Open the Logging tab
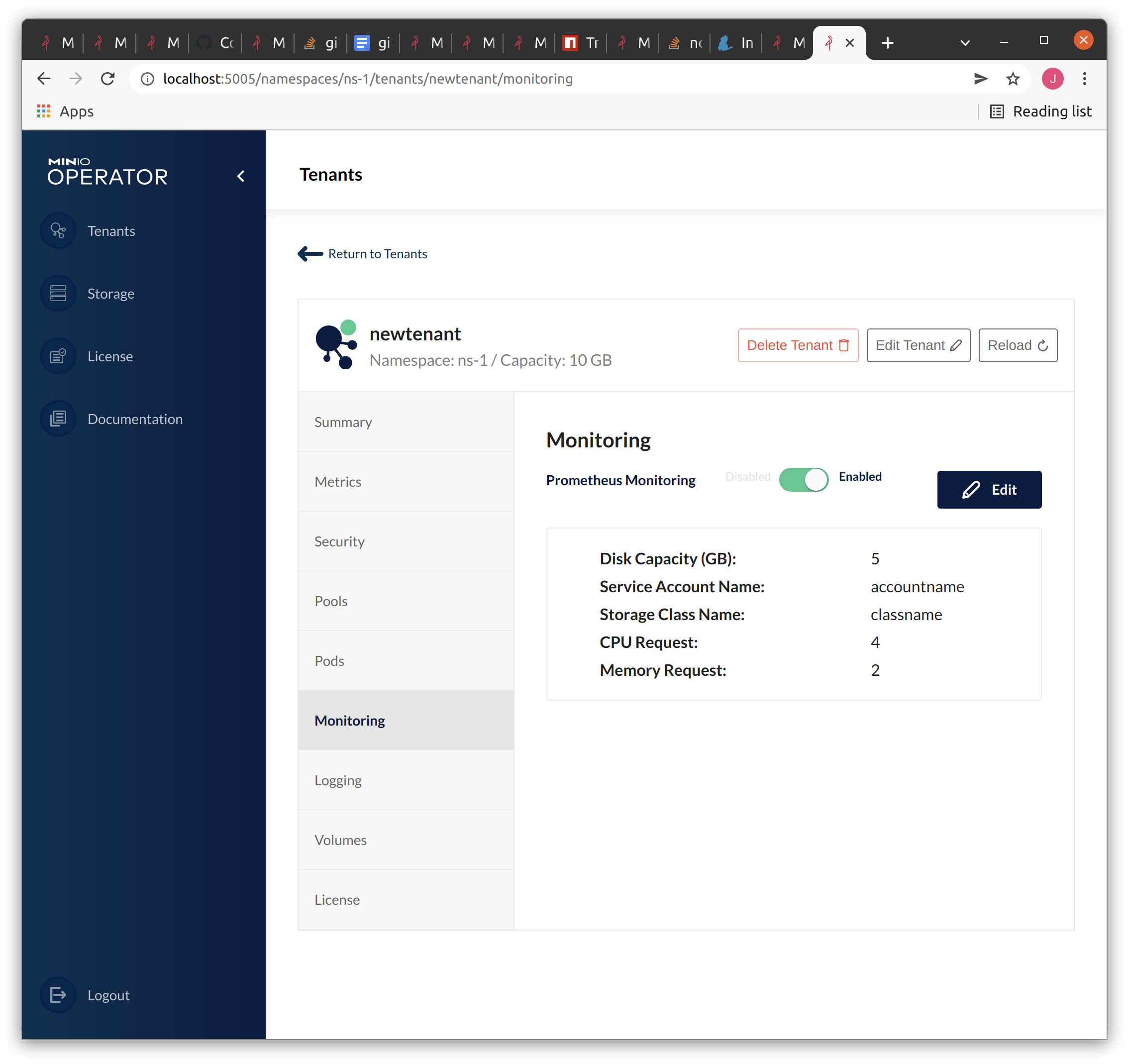 pos(338,780)
